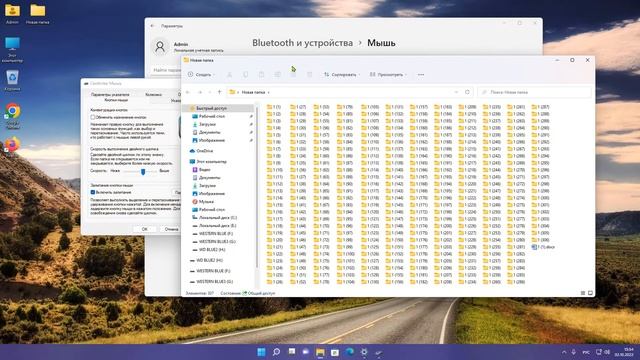Switch to Колесико tab in mouse properties
The height and width of the screenshot is (360, 640).
click(x=154, y=94)
